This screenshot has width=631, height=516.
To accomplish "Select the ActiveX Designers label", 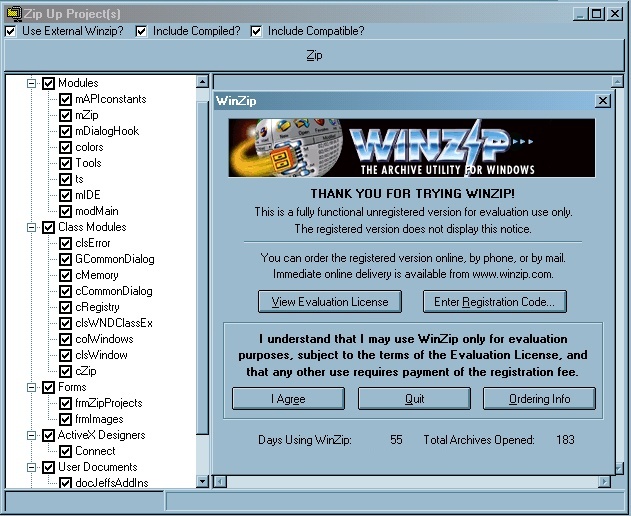I will [x=101, y=435].
